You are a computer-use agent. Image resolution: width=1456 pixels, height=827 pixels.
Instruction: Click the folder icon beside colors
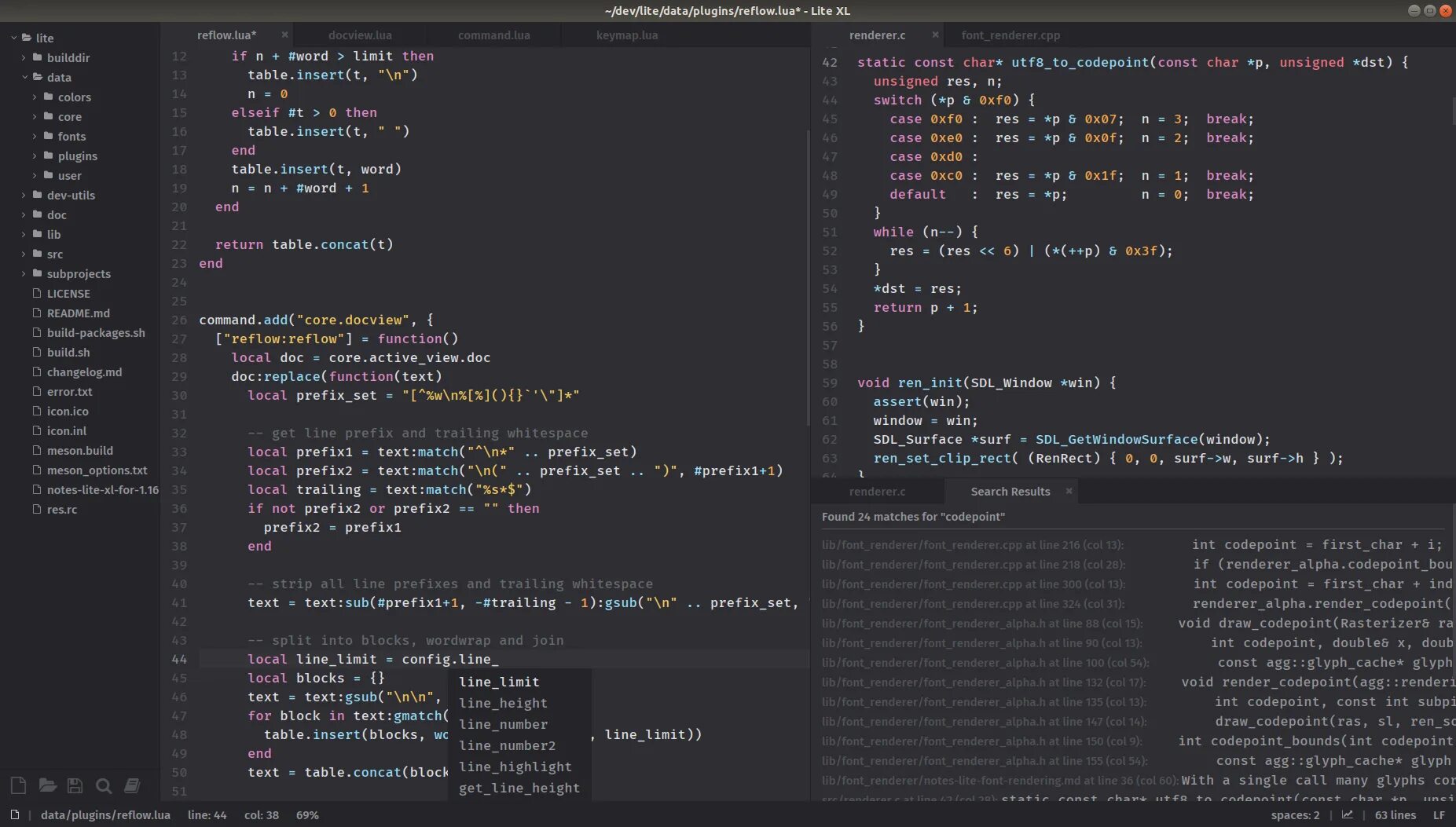(48, 97)
